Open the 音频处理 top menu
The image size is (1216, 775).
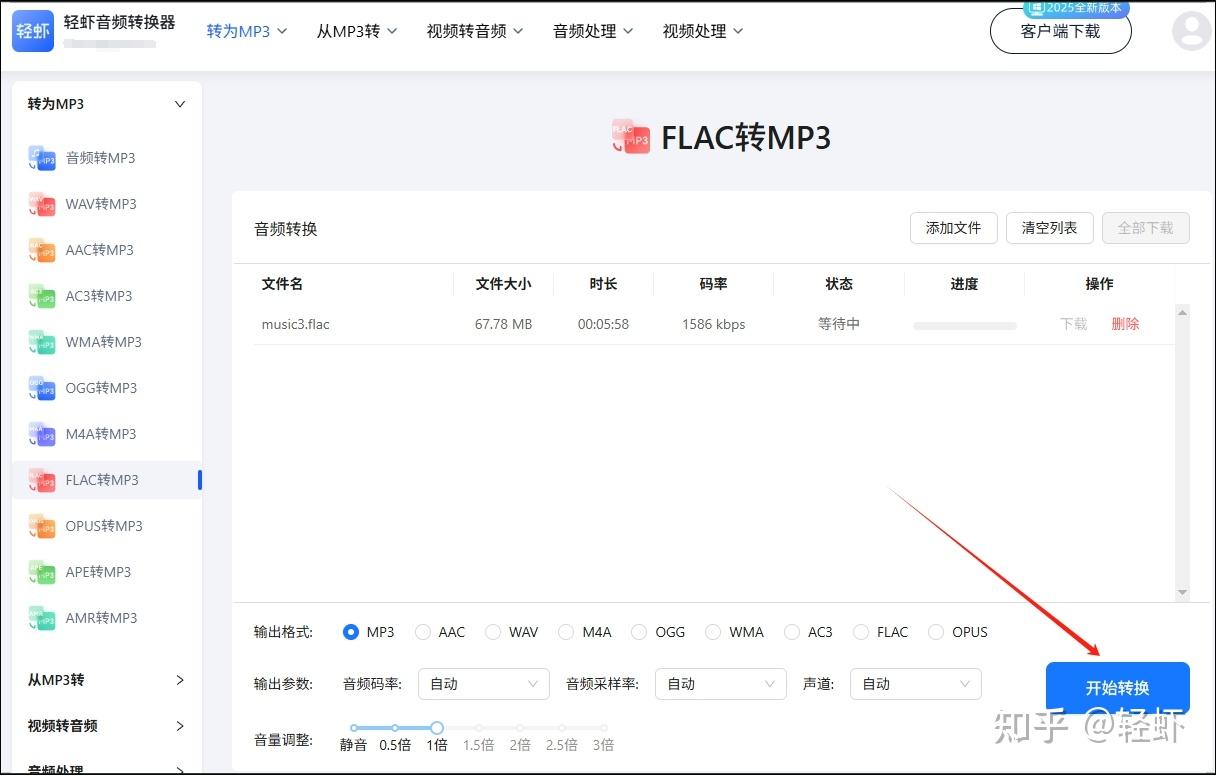click(593, 31)
